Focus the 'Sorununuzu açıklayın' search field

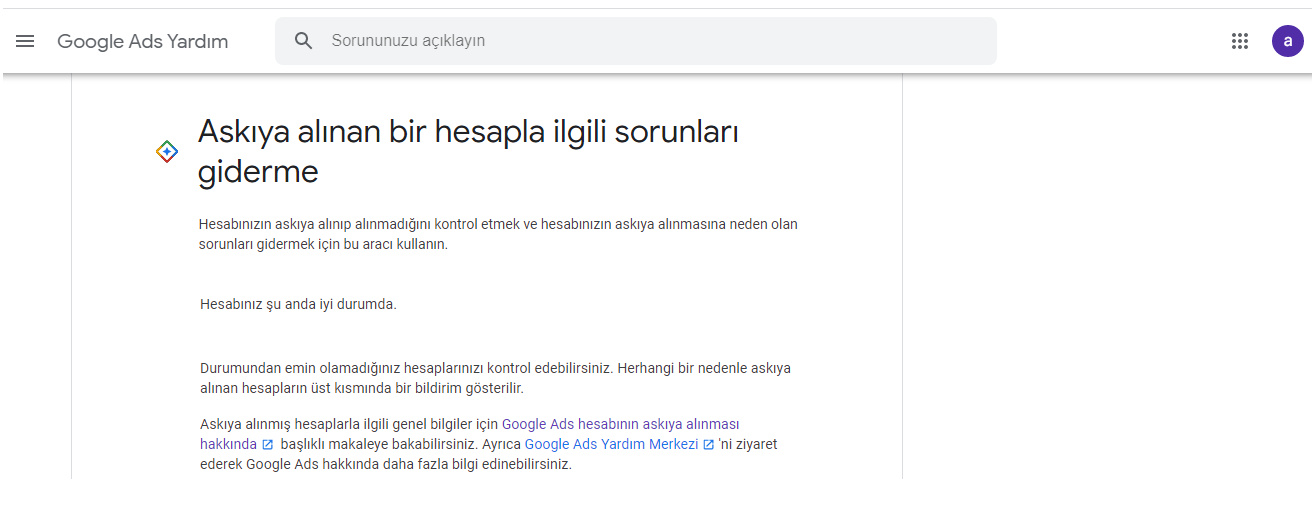636,41
